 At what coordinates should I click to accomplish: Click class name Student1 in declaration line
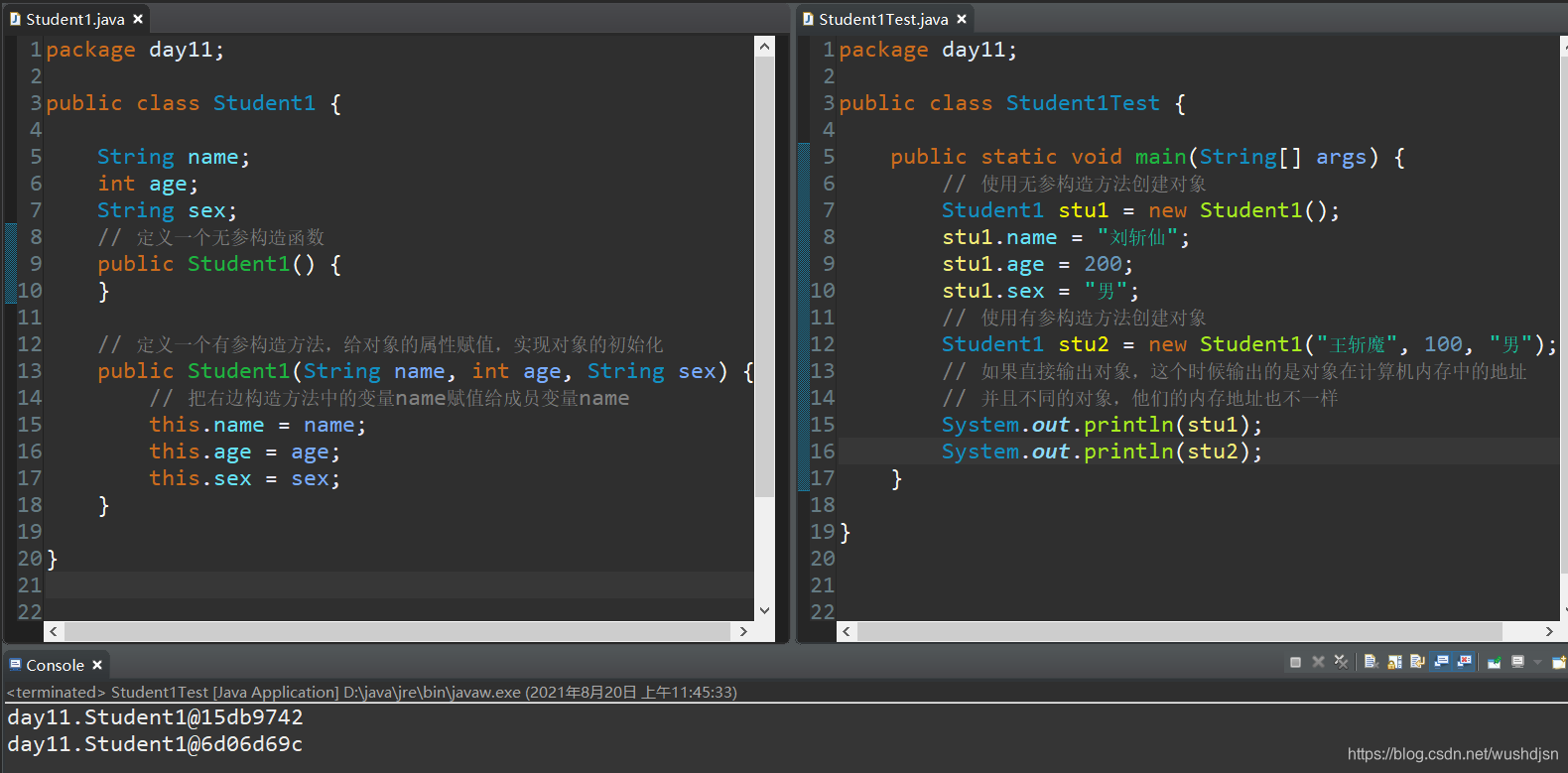tap(264, 103)
